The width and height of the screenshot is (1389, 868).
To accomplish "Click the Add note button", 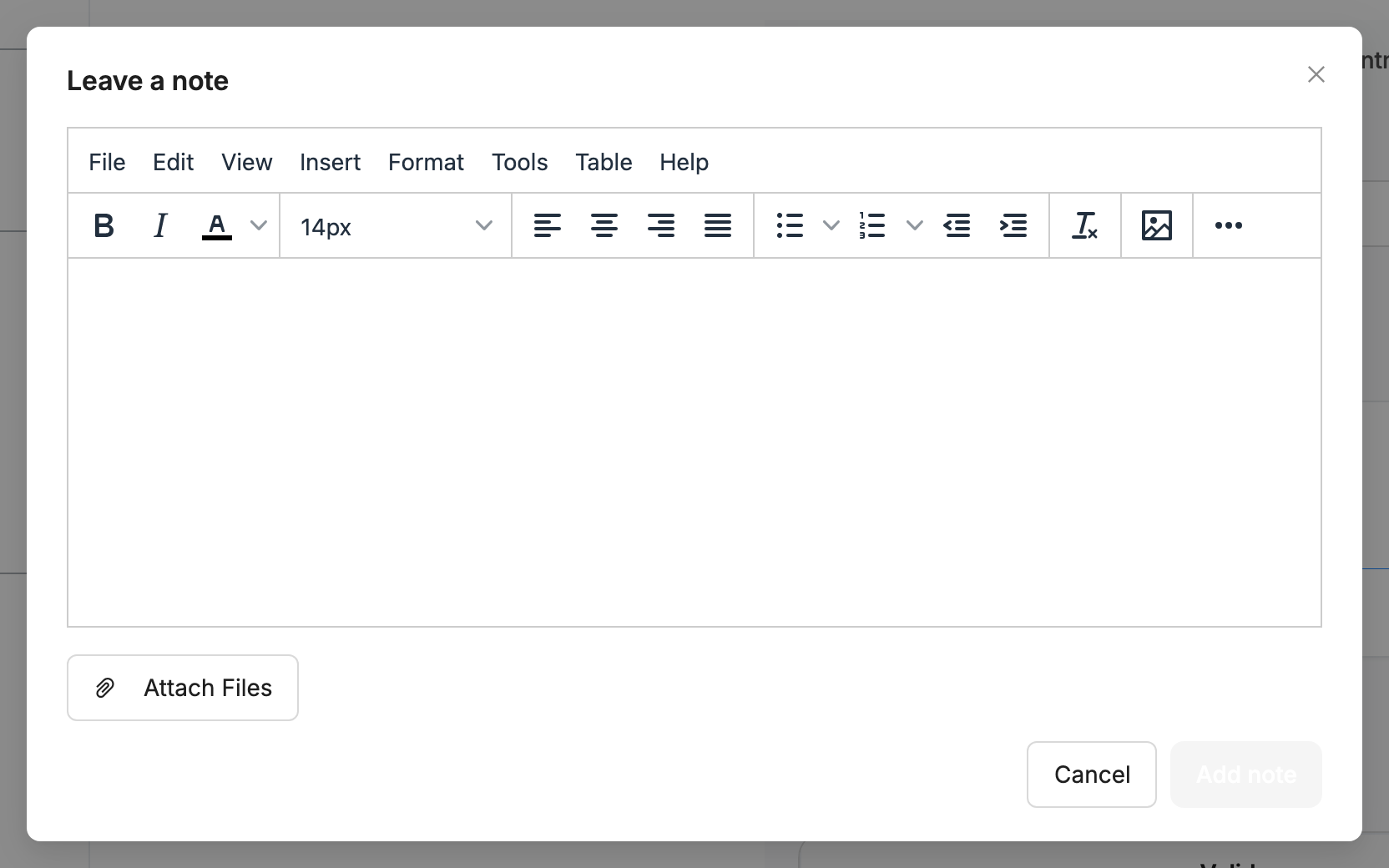I will 1246,775.
